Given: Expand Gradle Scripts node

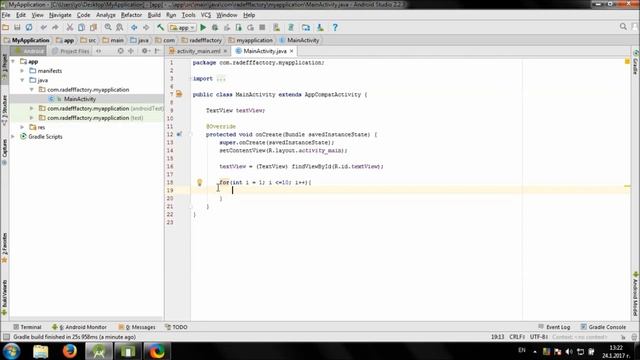Looking at the screenshot, I should pos(13,136).
